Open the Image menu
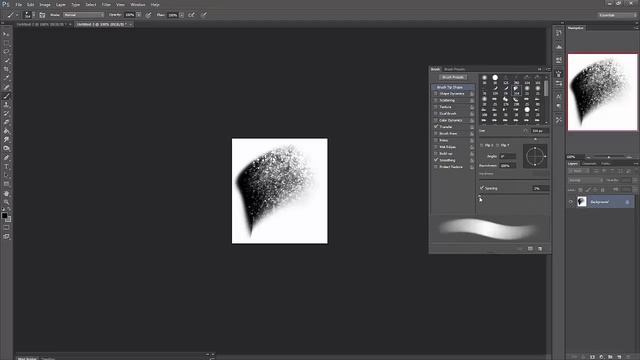This screenshot has width=640, height=360. [45, 4]
